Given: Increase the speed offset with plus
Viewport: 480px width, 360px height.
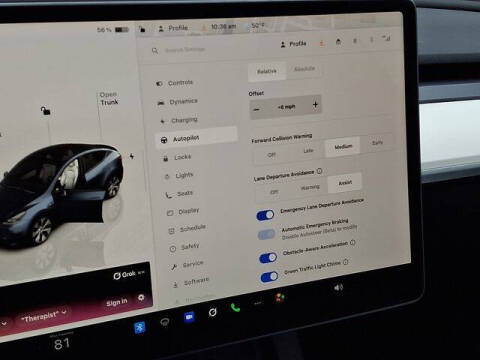Looking at the screenshot, I should [315, 105].
